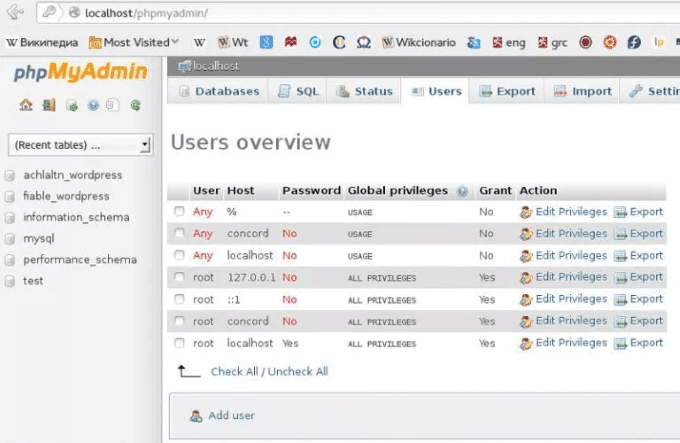Open the query window icon in sidebar
The width and height of the screenshot is (680, 443).
click(72, 105)
